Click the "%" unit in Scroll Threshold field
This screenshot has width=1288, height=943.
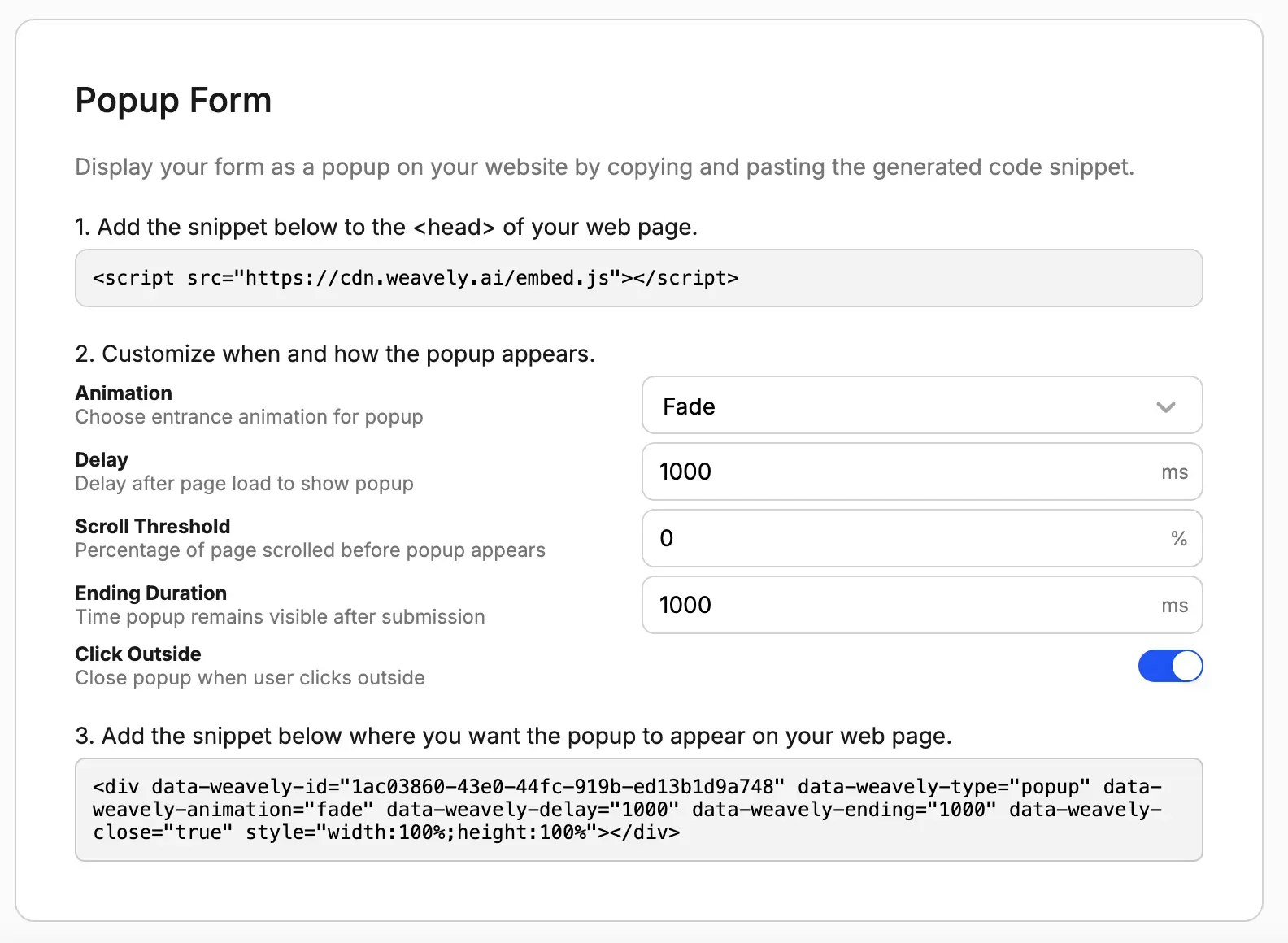tap(1179, 538)
